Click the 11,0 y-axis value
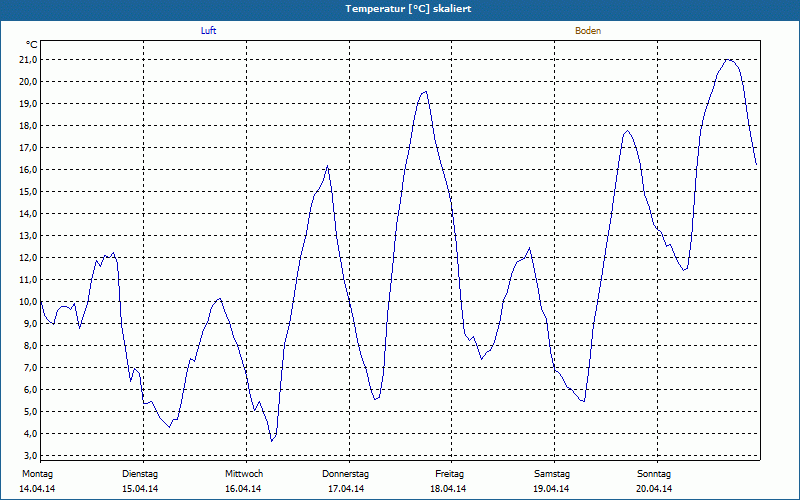800x500 pixels. [29, 280]
